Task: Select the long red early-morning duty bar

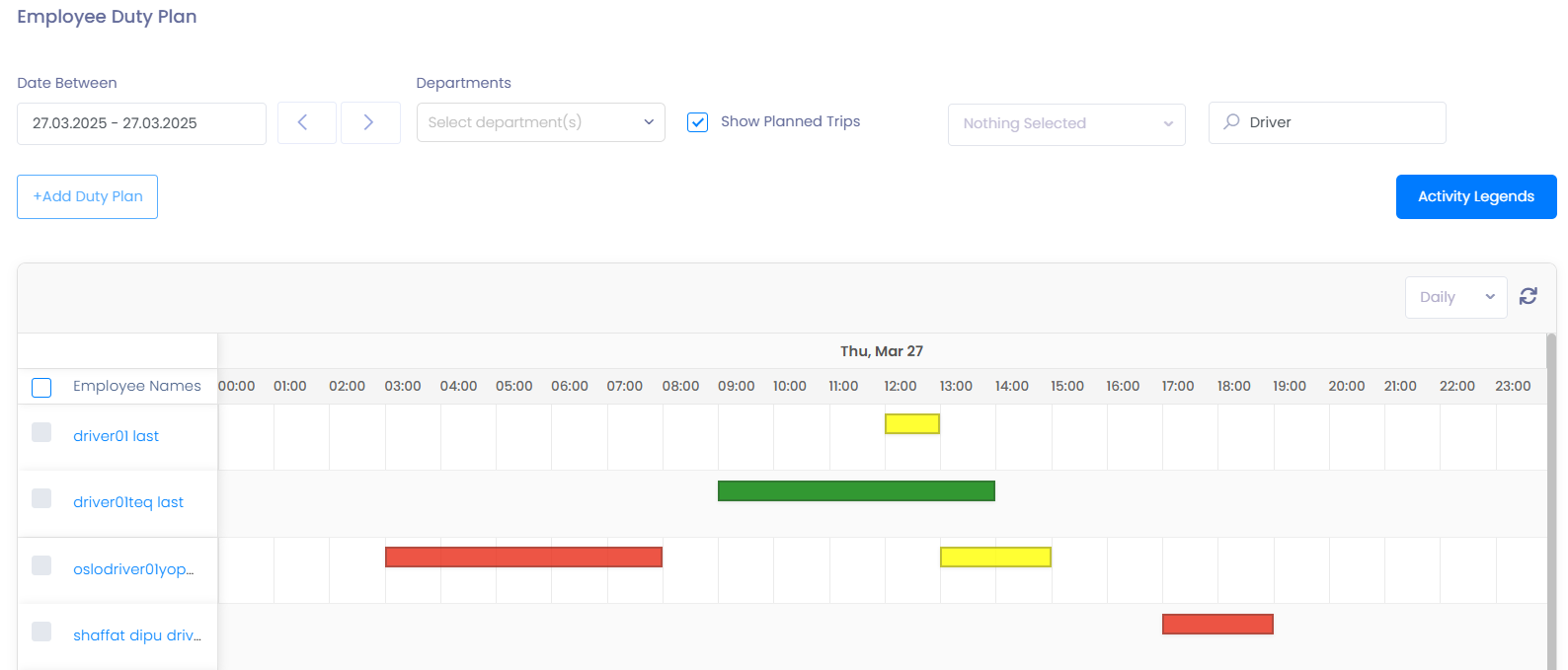Action: [523, 557]
